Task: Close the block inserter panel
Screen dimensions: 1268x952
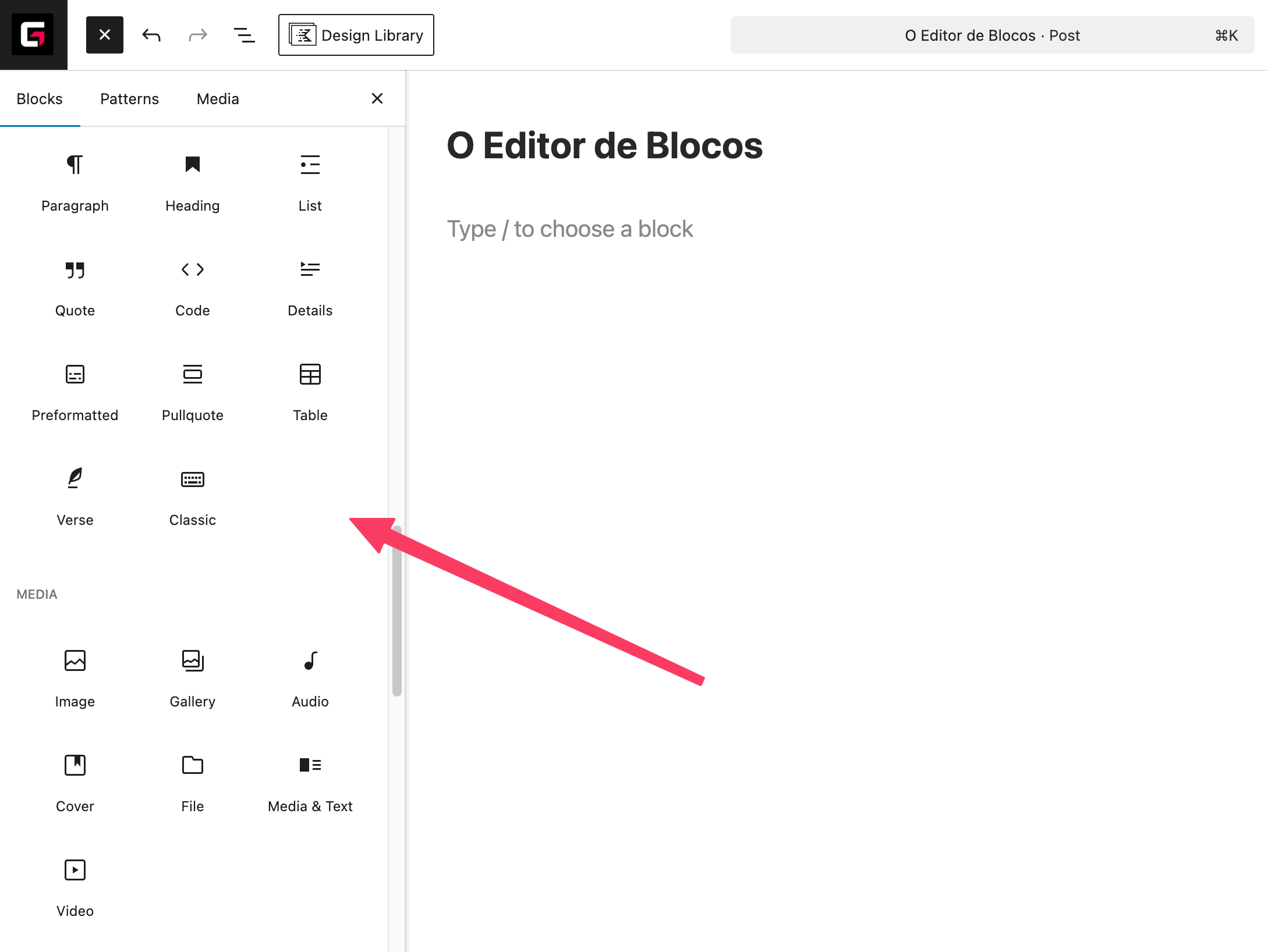Action: pyautogui.click(x=377, y=98)
